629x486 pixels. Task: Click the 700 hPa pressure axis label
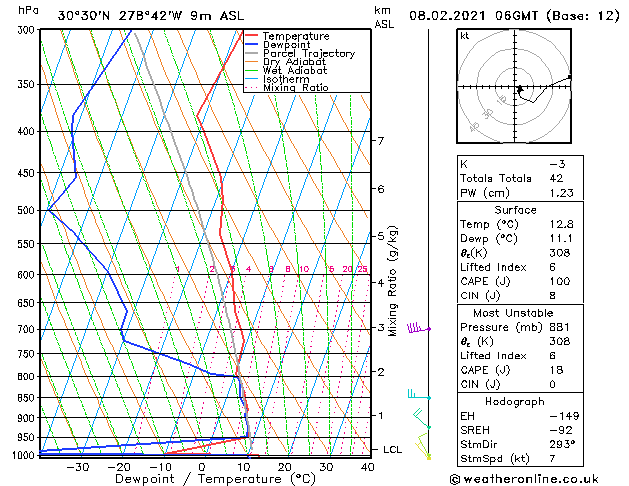[x=28, y=329]
